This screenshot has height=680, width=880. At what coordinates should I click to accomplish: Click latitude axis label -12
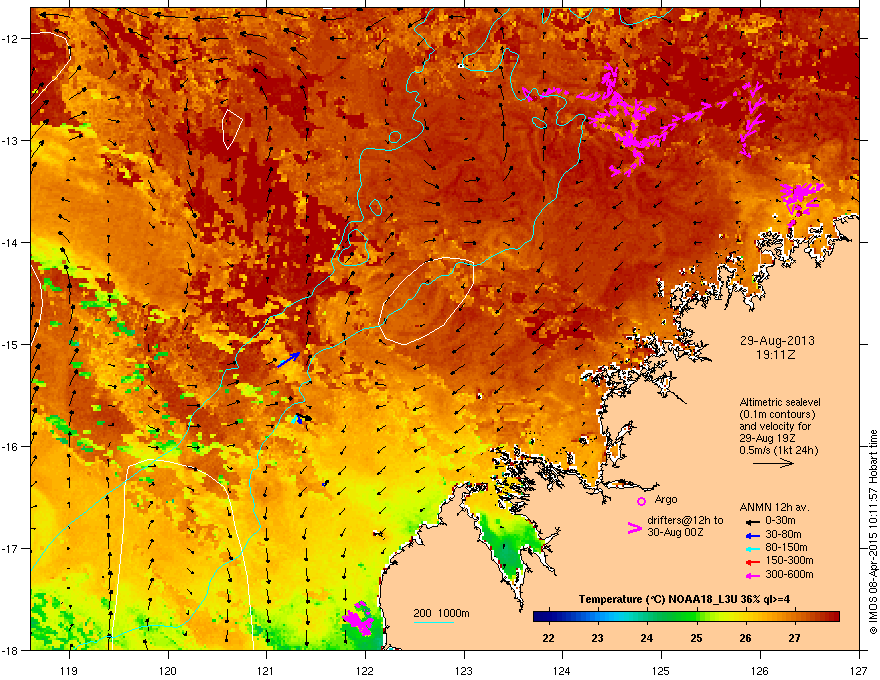coord(12,39)
